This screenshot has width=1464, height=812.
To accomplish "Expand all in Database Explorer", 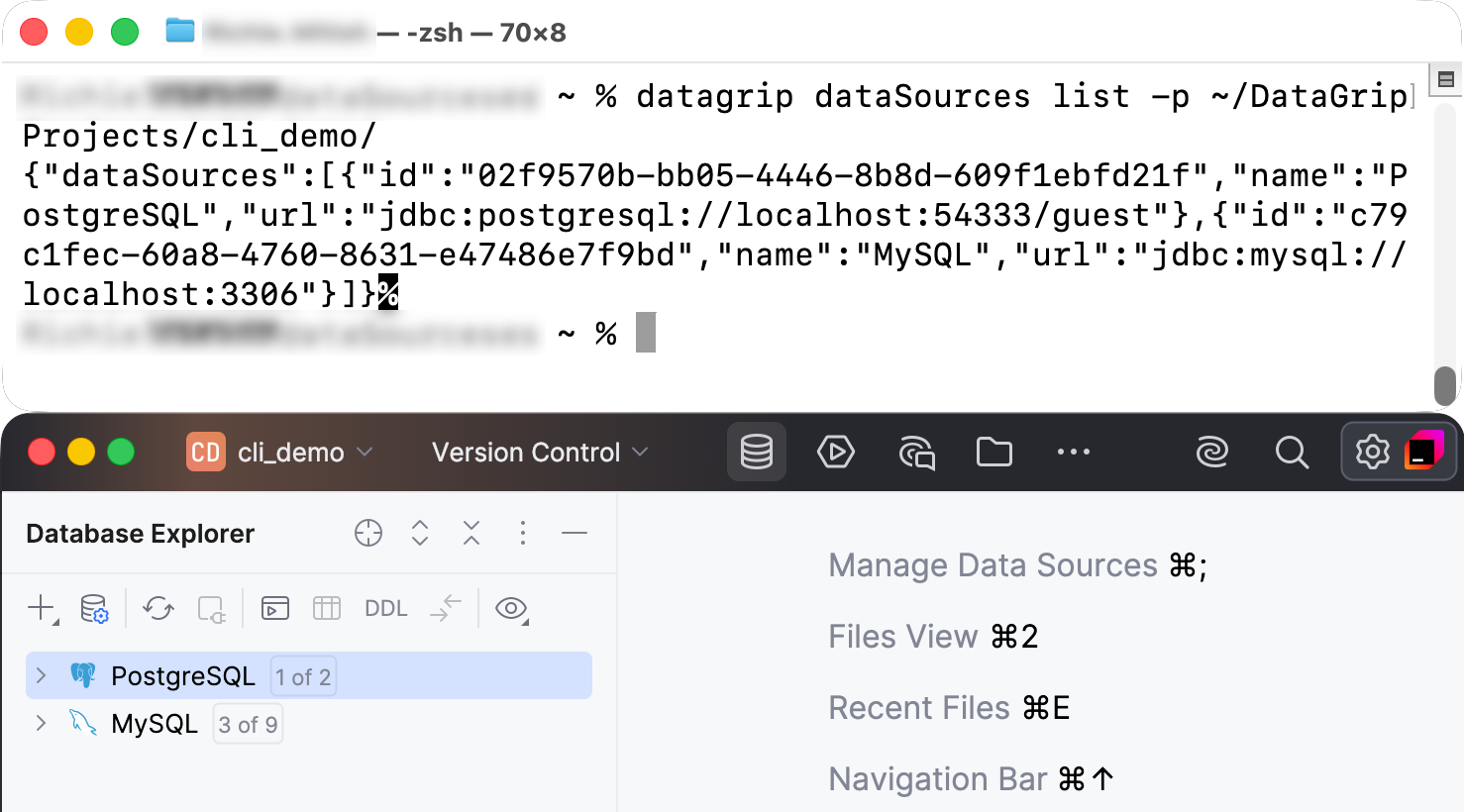I will tap(420, 534).
